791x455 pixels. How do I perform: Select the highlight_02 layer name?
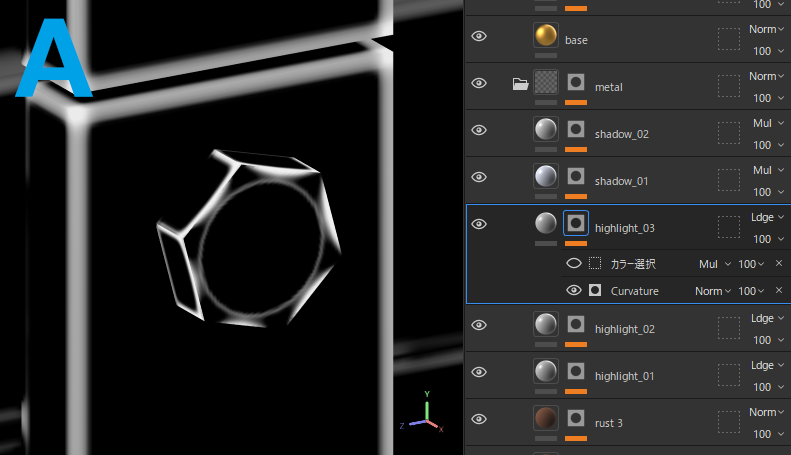(x=624, y=329)
